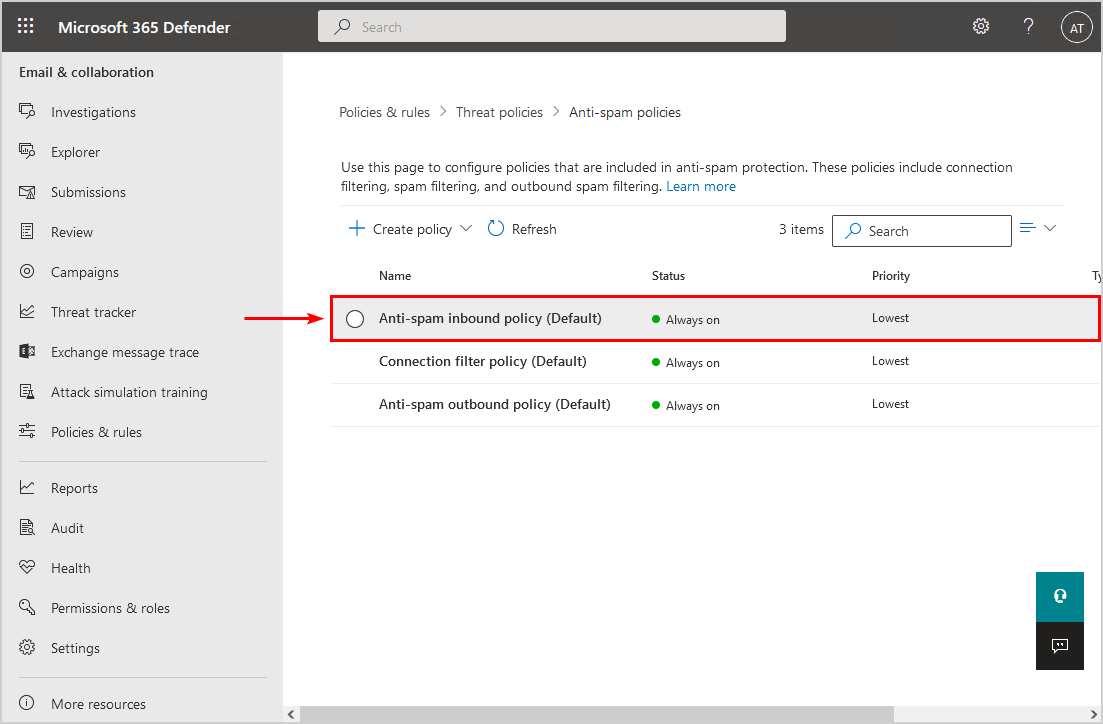
Task: Click the plus icon beside Create policy
Action: (x=357, y=229)
